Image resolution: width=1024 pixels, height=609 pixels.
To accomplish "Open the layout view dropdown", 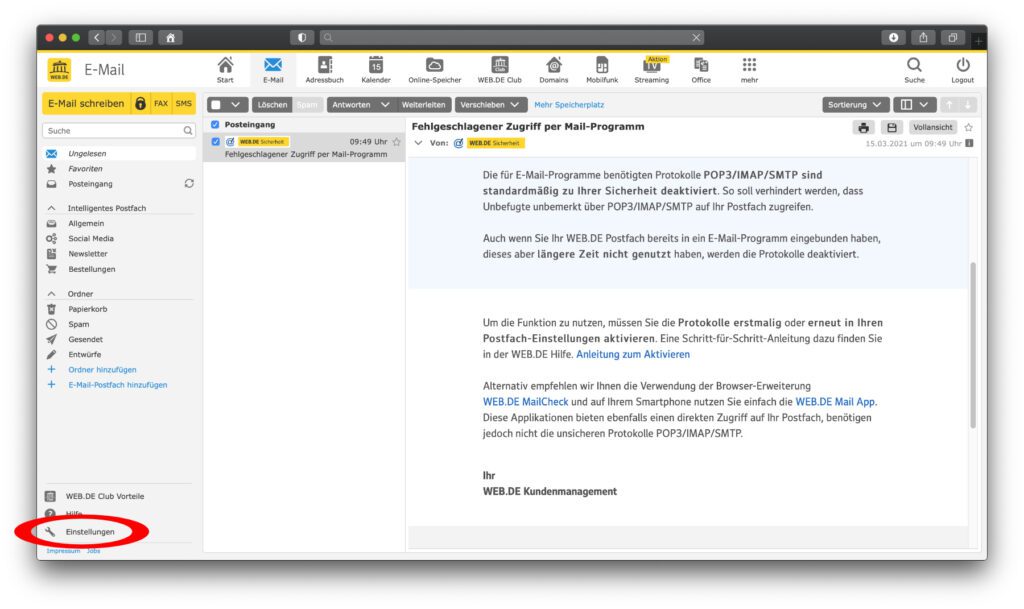I will [x=914, y=104].
